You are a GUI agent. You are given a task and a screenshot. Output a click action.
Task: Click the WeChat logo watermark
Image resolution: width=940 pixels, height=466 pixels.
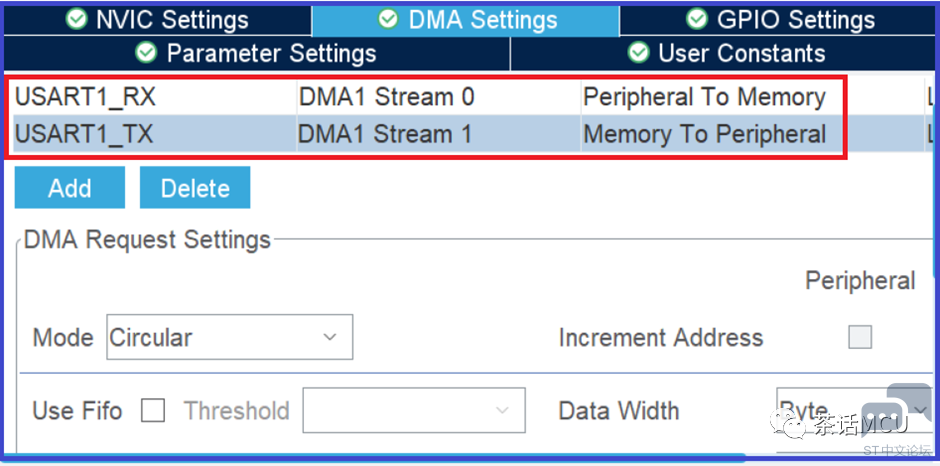(788, 424)
